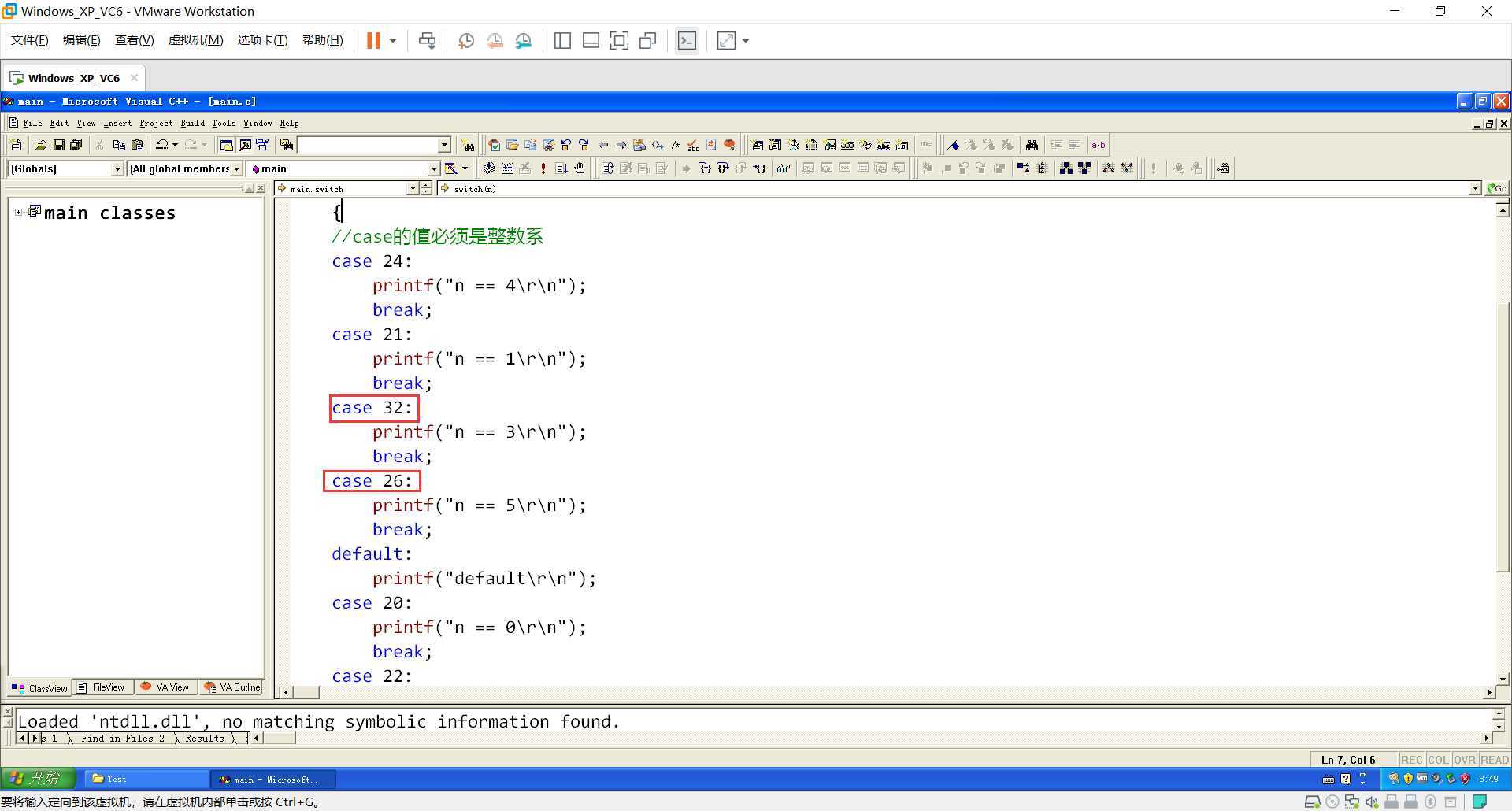The image size is (1512, 811).
Task: Click the Window List icon
Action: (x=262, y=145)
